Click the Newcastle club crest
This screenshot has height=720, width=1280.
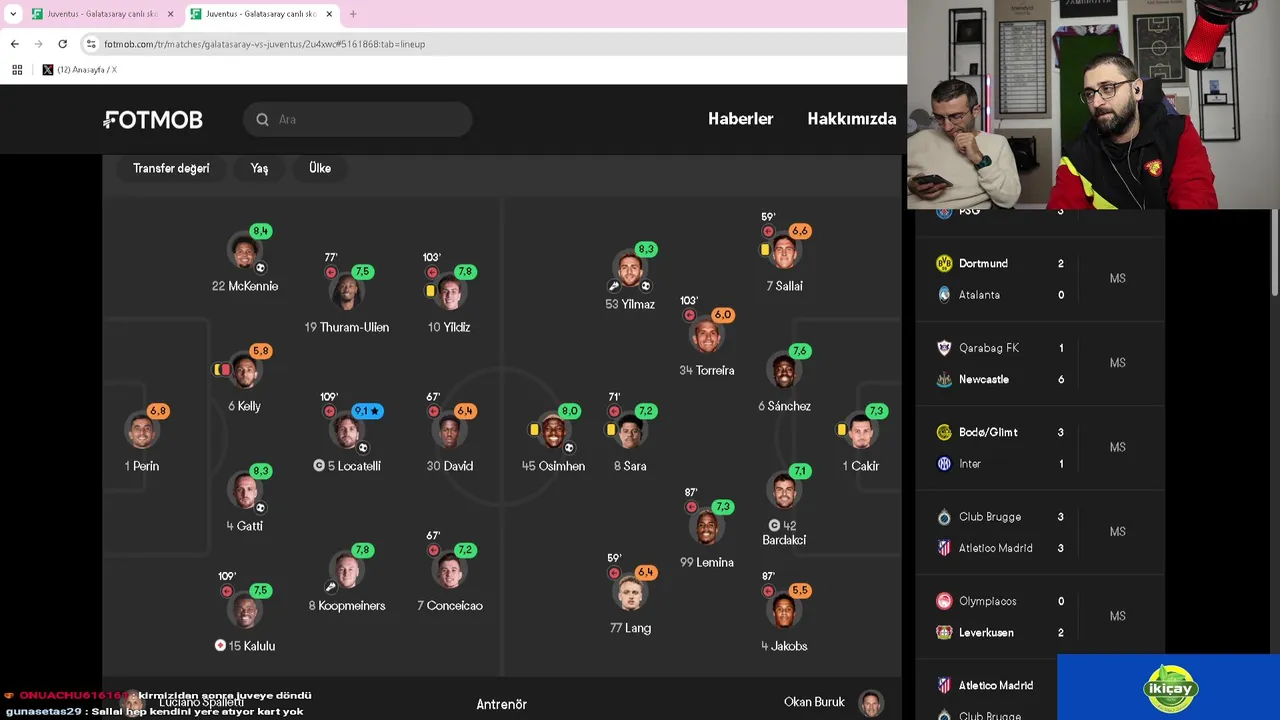pyautogui.click(x=944, y=379)
